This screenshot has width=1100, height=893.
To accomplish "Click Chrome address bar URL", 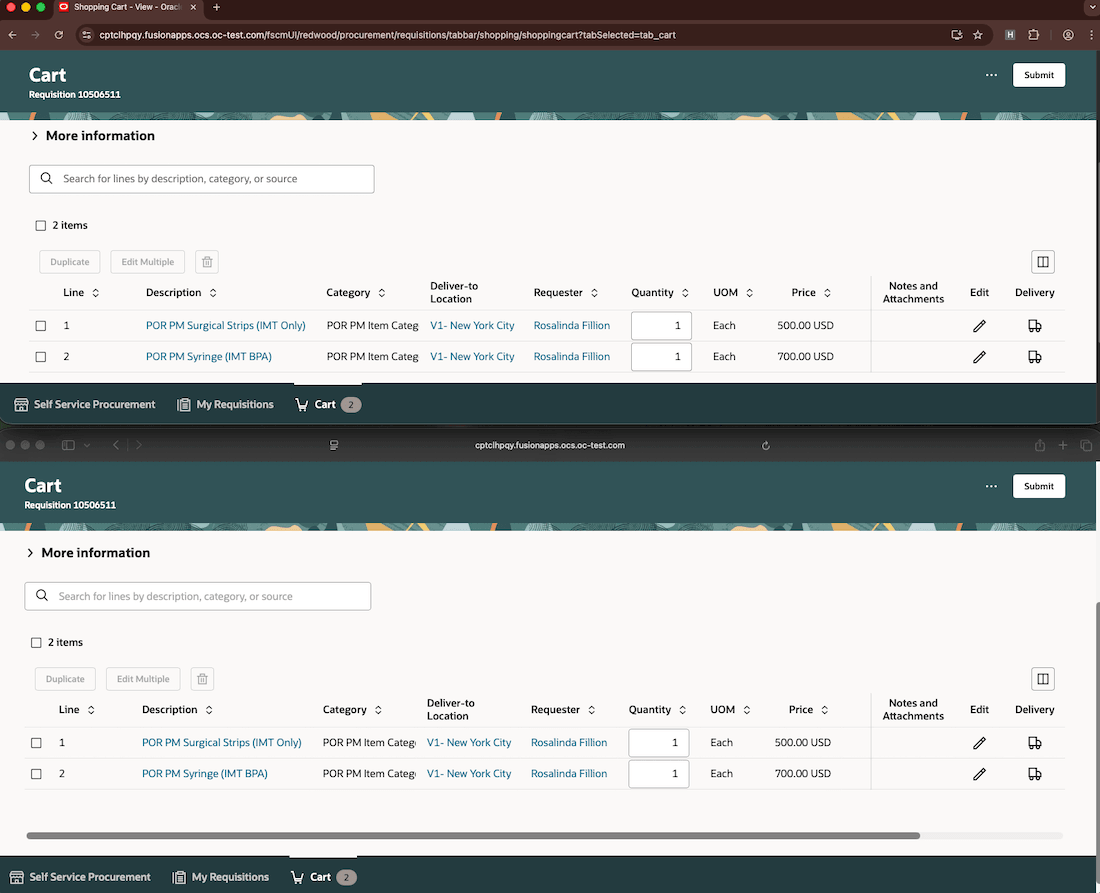I will (387, 35).
